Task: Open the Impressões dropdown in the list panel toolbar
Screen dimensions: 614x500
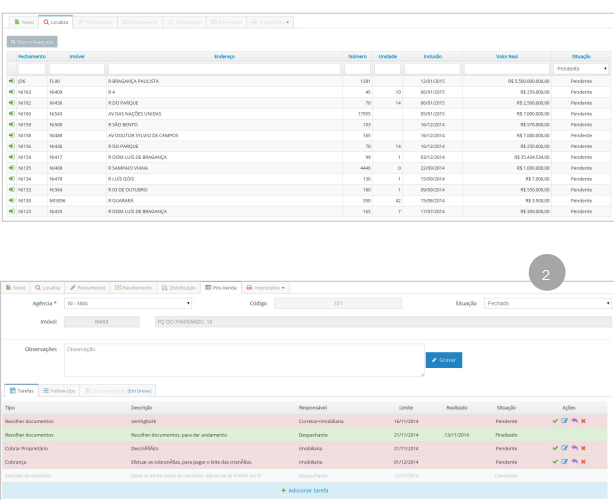Action: pyautogui.click(x=270, y=22)
